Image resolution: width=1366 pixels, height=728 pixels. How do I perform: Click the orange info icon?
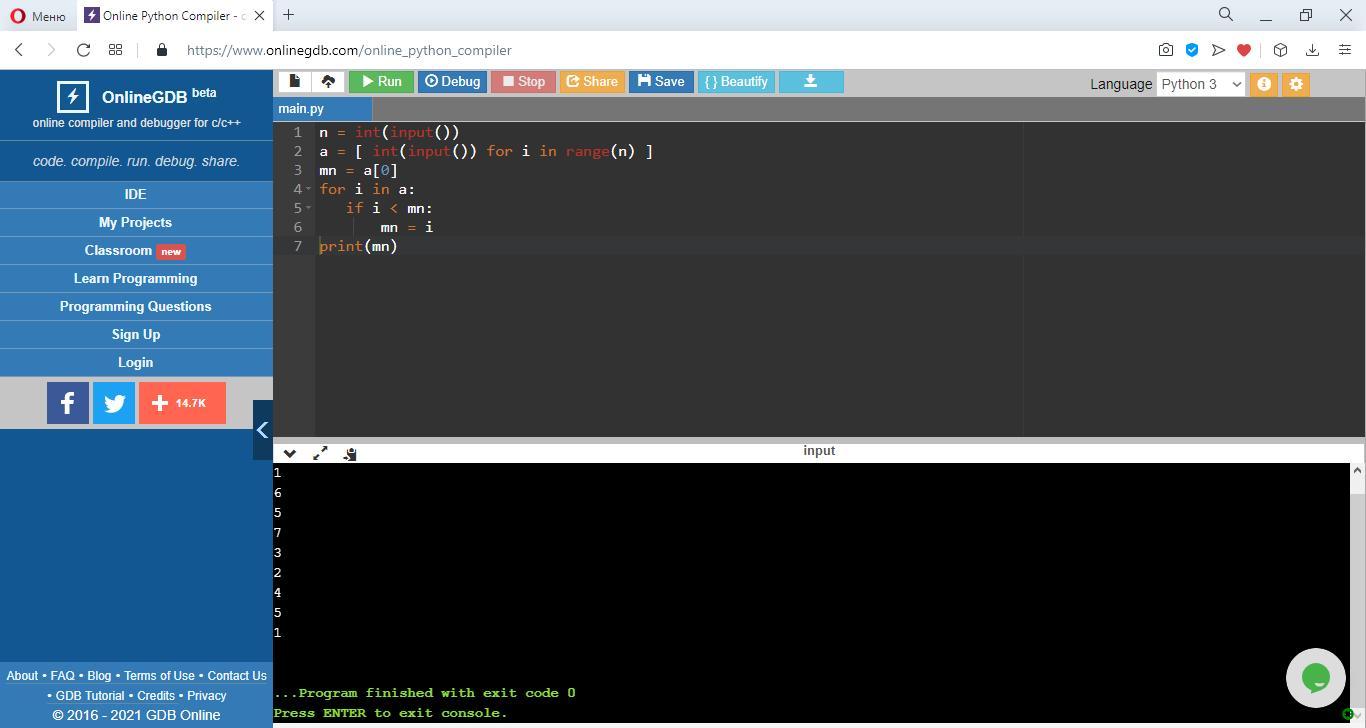pyautogui.click(x=1264, y=84)
